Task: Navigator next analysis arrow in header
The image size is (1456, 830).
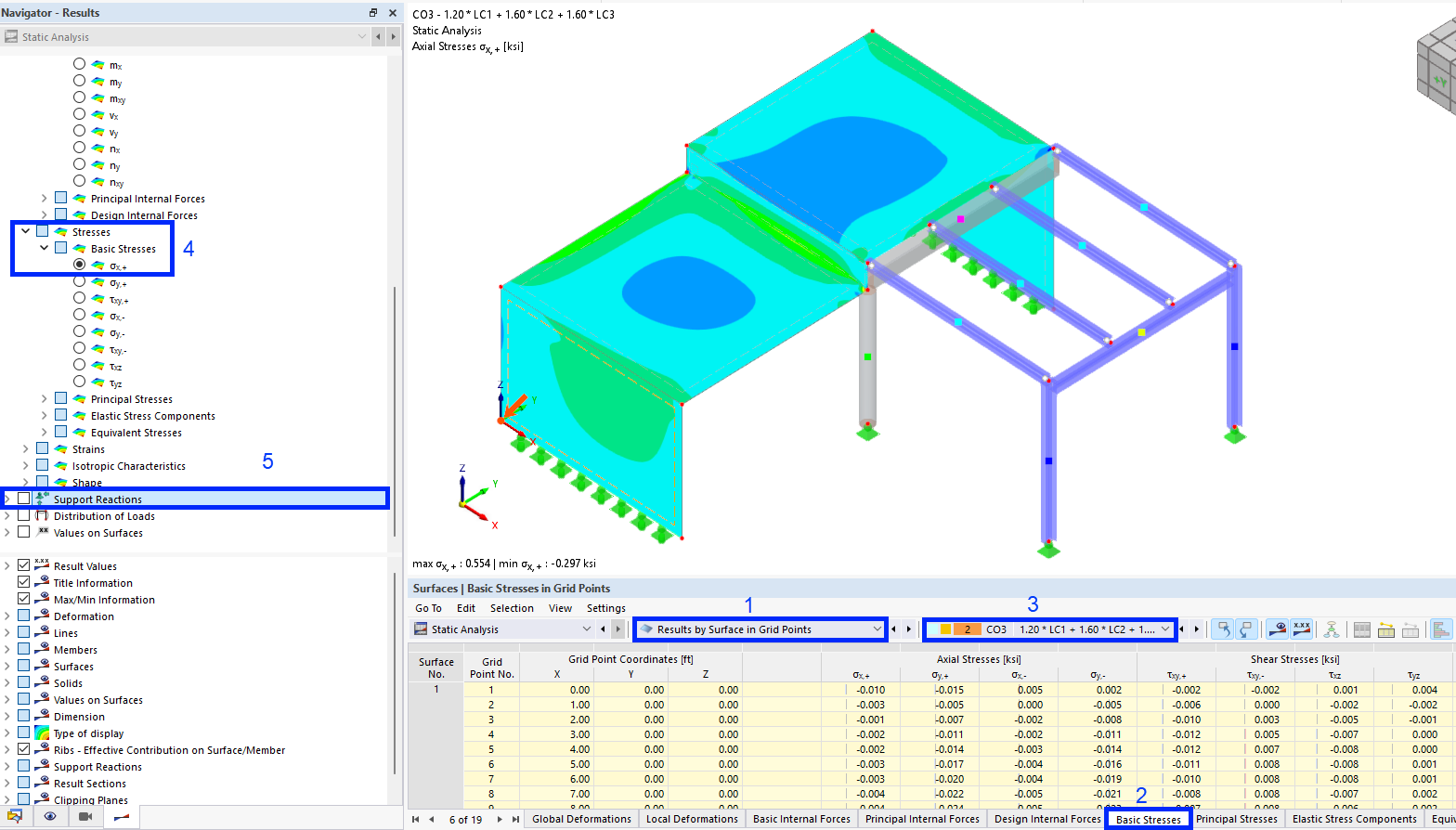Action: click(394, 37)
